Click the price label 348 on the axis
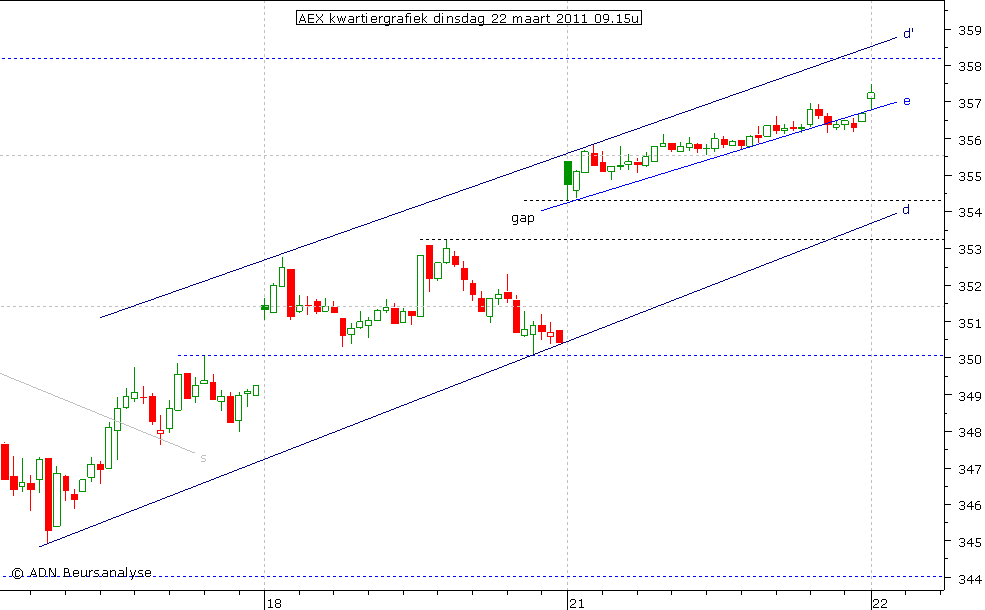Screen dimensions: 985x610 (x=969, y=433)
